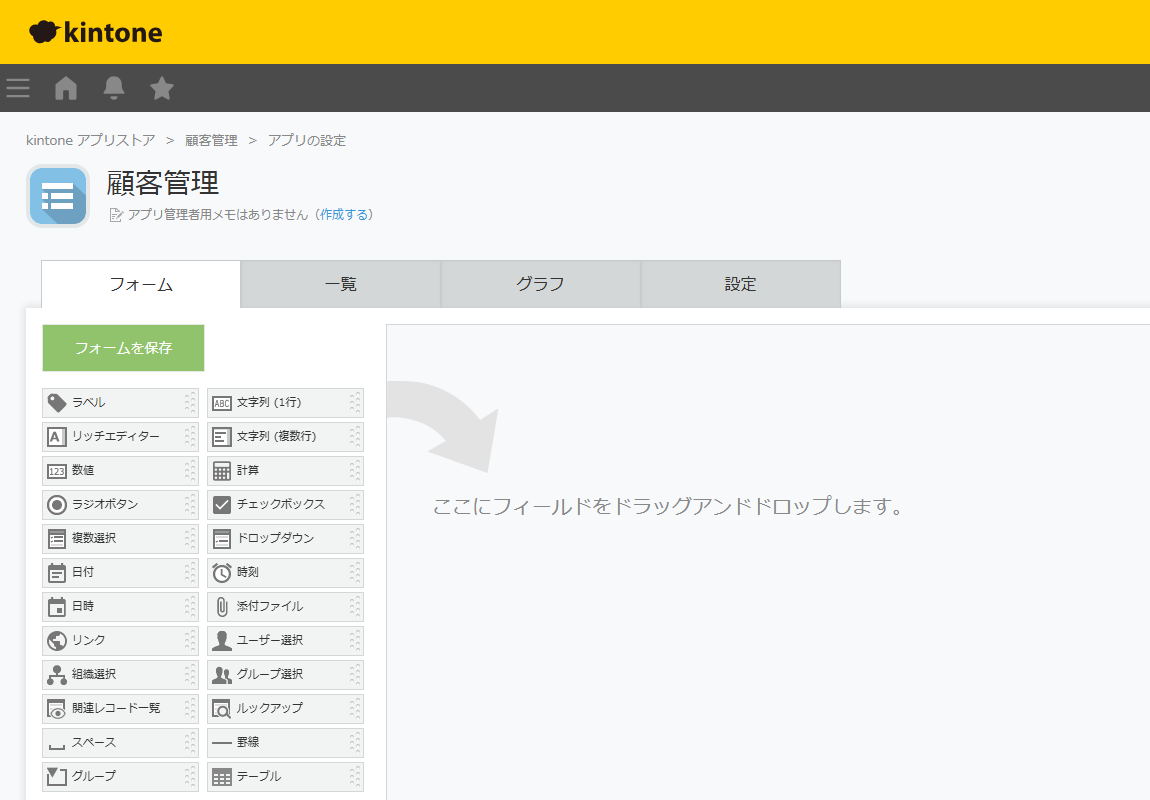This screenshot has width=1150, height=800.
Task: Select the ラジオボタン field icon
Action: tap(56, 504)
